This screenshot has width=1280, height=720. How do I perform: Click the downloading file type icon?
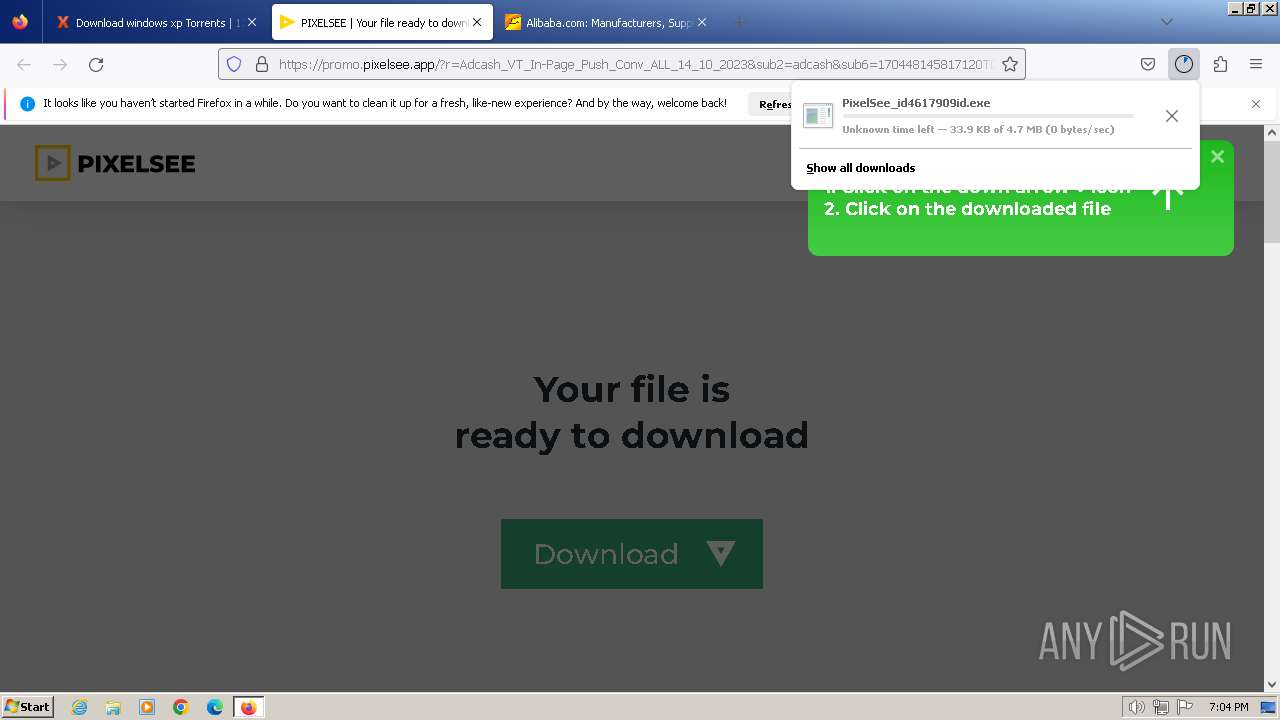click(818, 116)
